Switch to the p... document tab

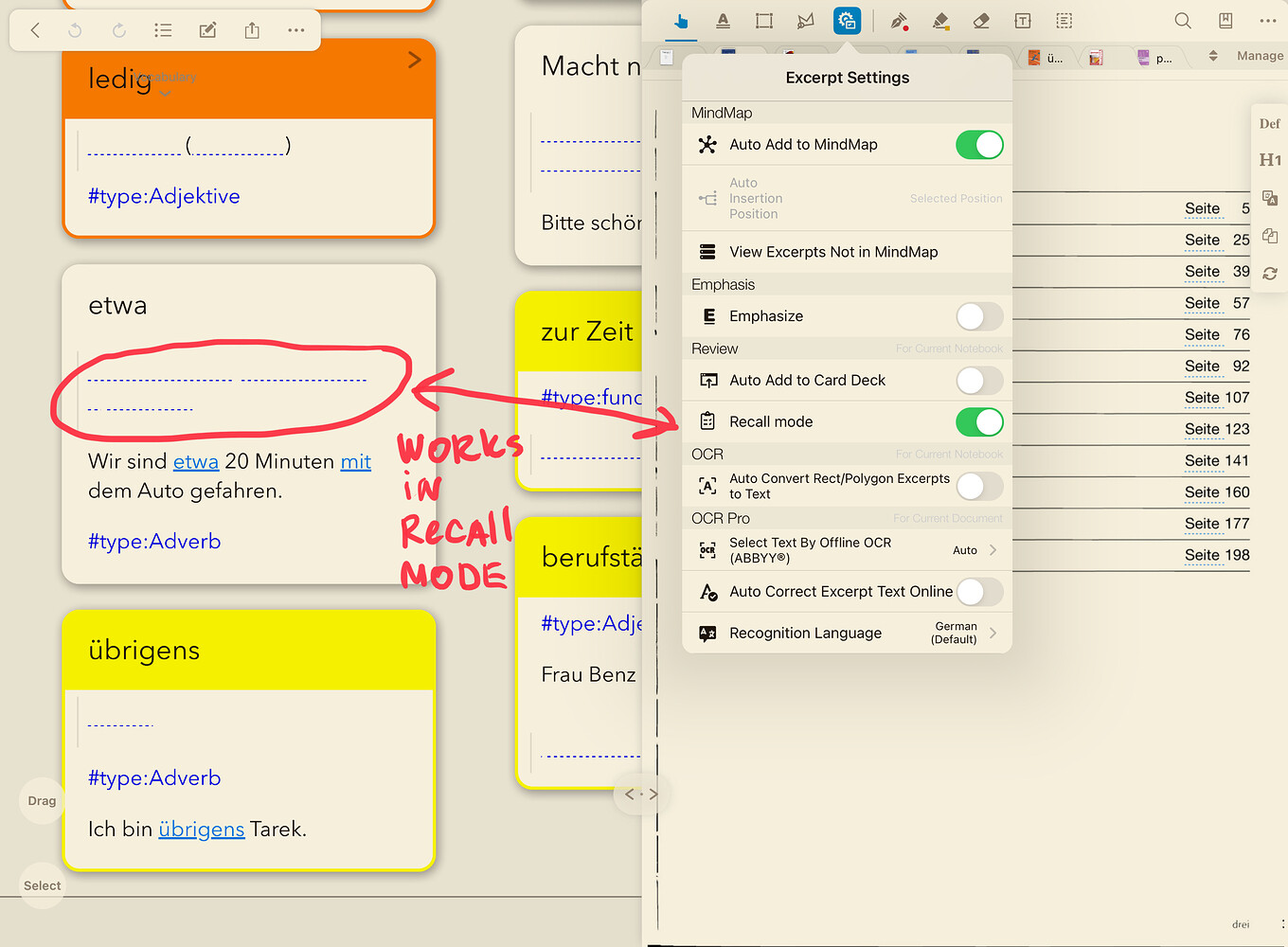[1157, 57]
